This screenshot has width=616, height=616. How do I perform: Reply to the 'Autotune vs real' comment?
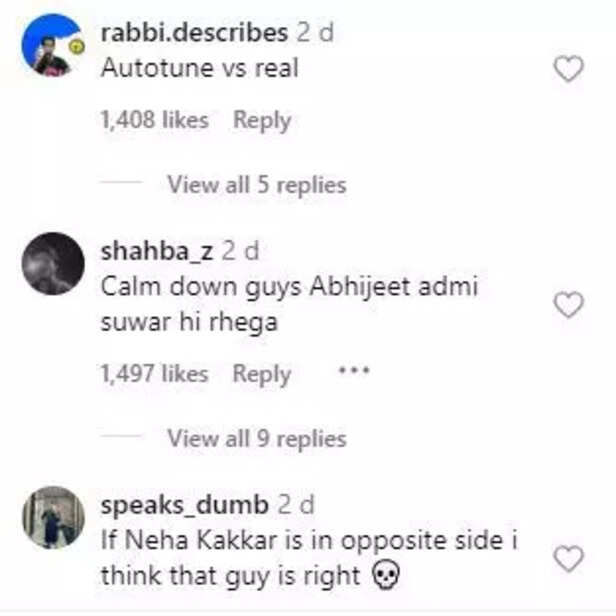click(x=262, y=120)
